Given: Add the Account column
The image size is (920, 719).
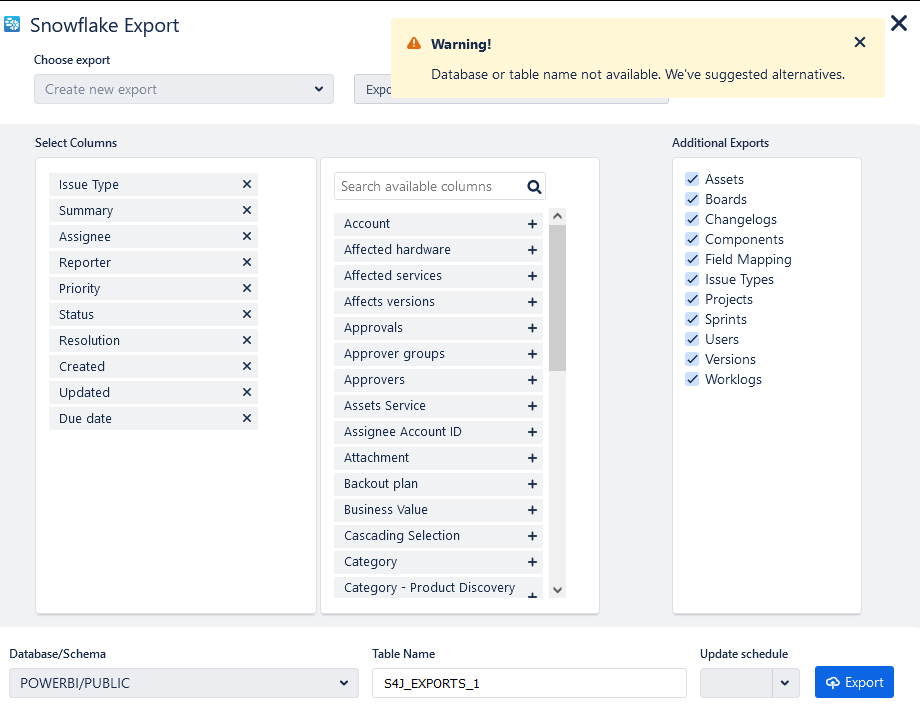Looking at the screenshot, I should [532, 224].
